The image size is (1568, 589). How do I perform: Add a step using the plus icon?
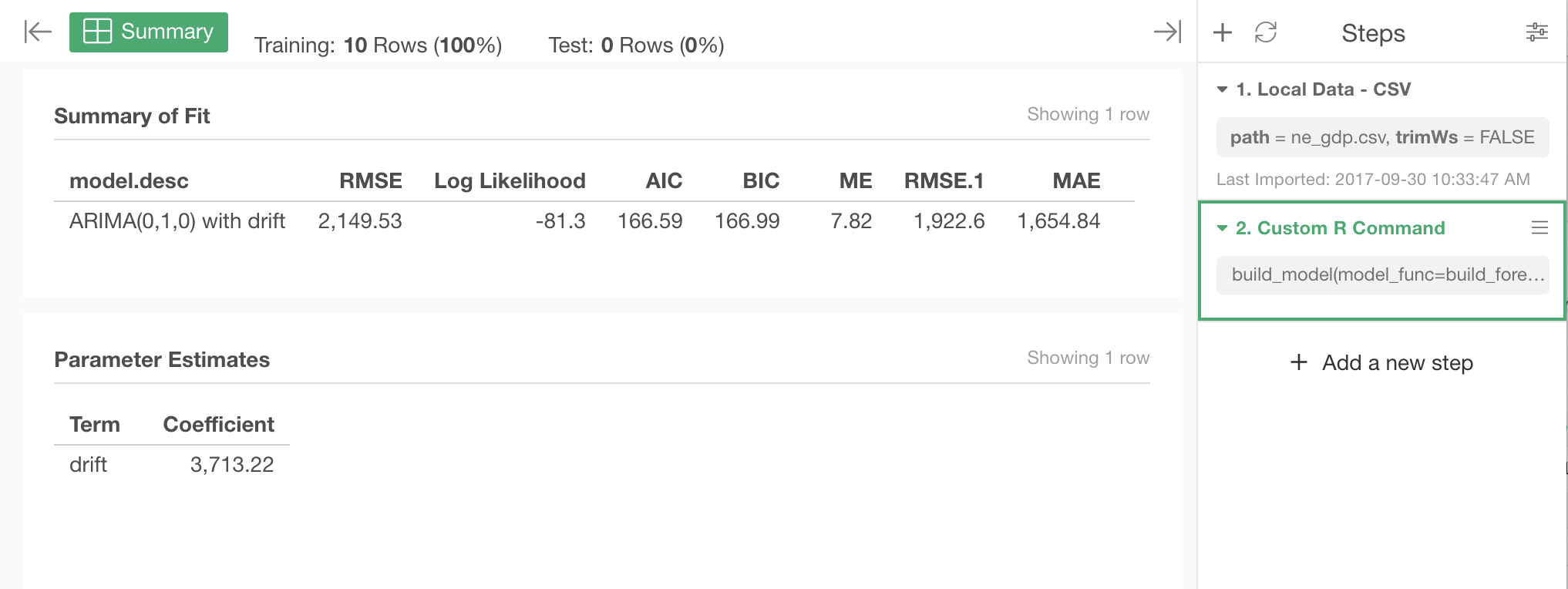(x=1223, y=32)
